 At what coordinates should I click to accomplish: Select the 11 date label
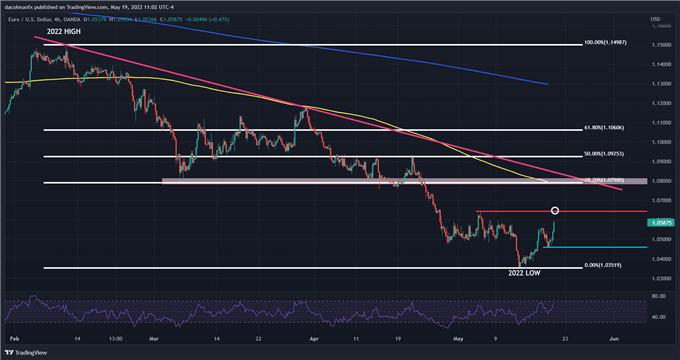coord(355,339)
